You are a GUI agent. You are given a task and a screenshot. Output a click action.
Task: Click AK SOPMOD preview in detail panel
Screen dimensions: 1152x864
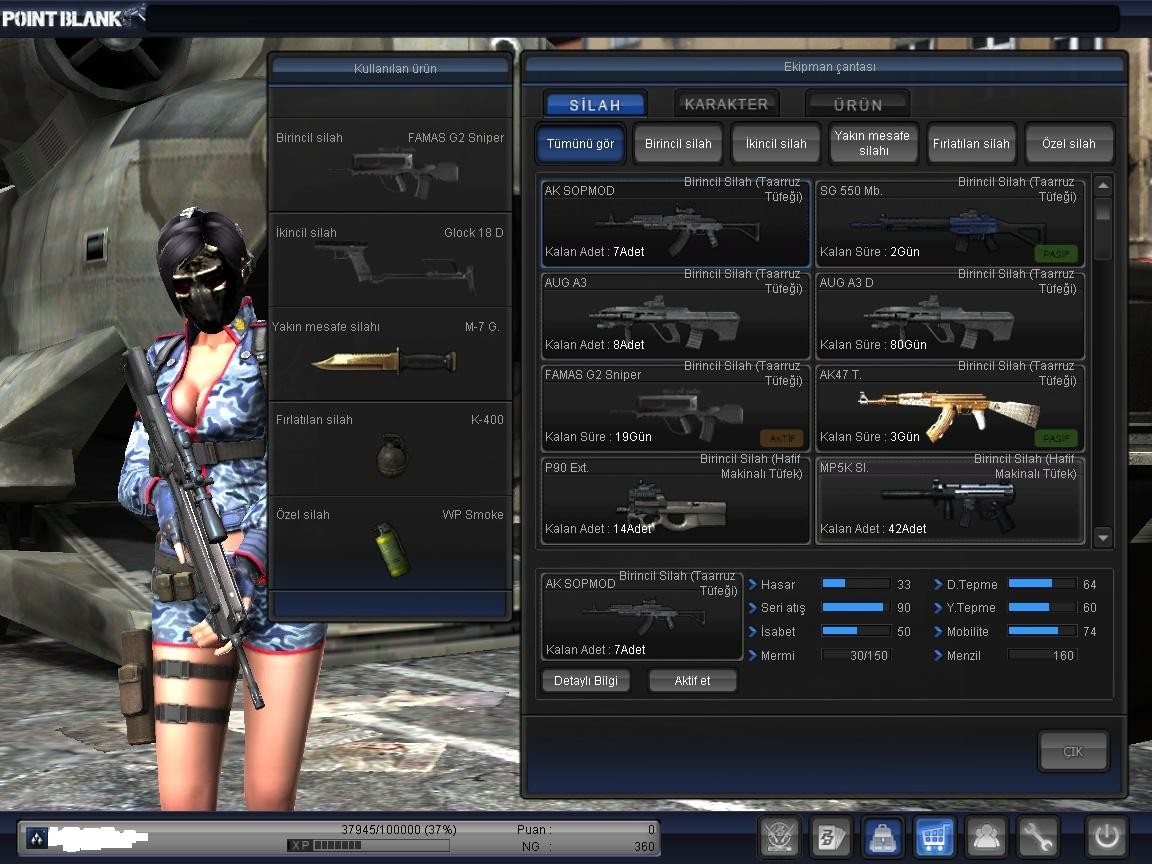[642, 616]
